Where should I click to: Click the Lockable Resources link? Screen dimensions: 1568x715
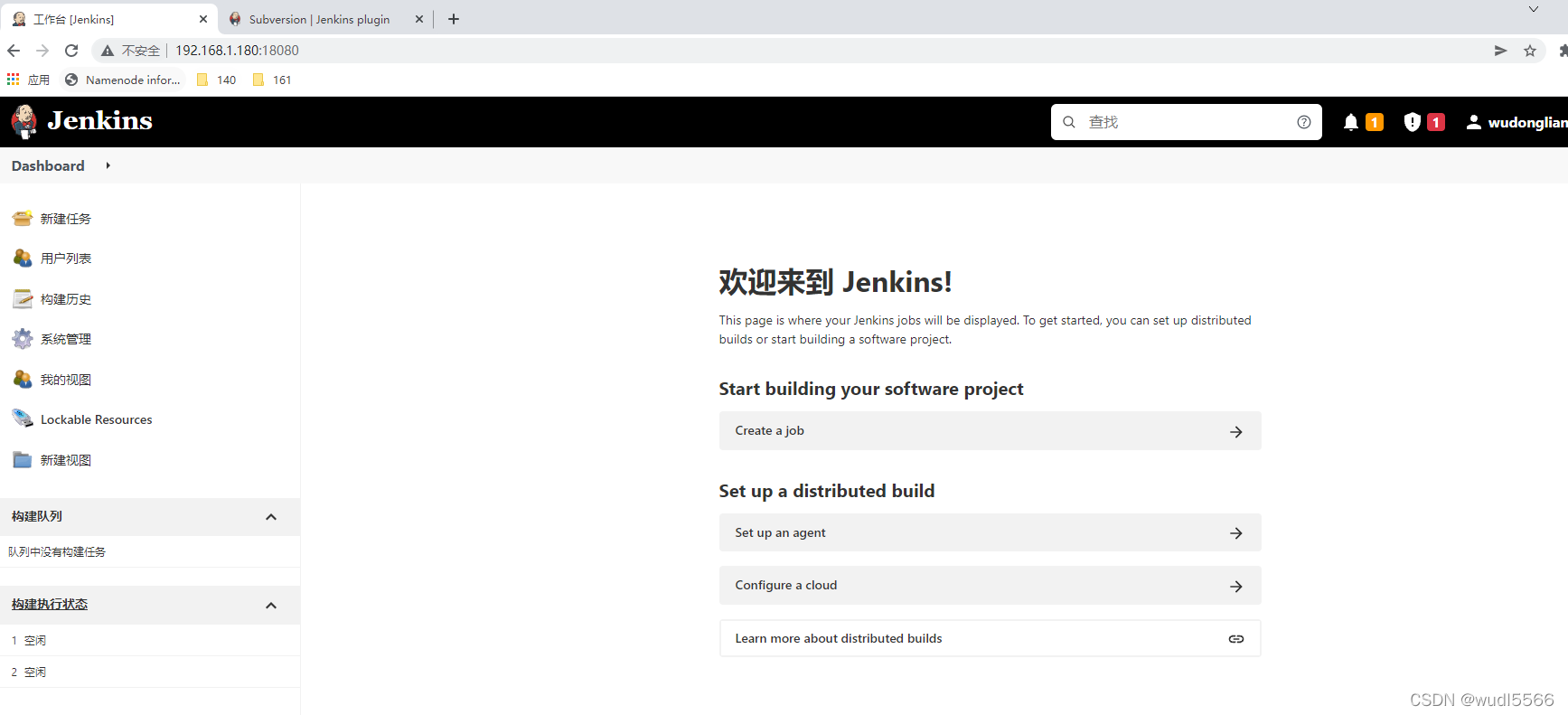click(x=97, y=419)
